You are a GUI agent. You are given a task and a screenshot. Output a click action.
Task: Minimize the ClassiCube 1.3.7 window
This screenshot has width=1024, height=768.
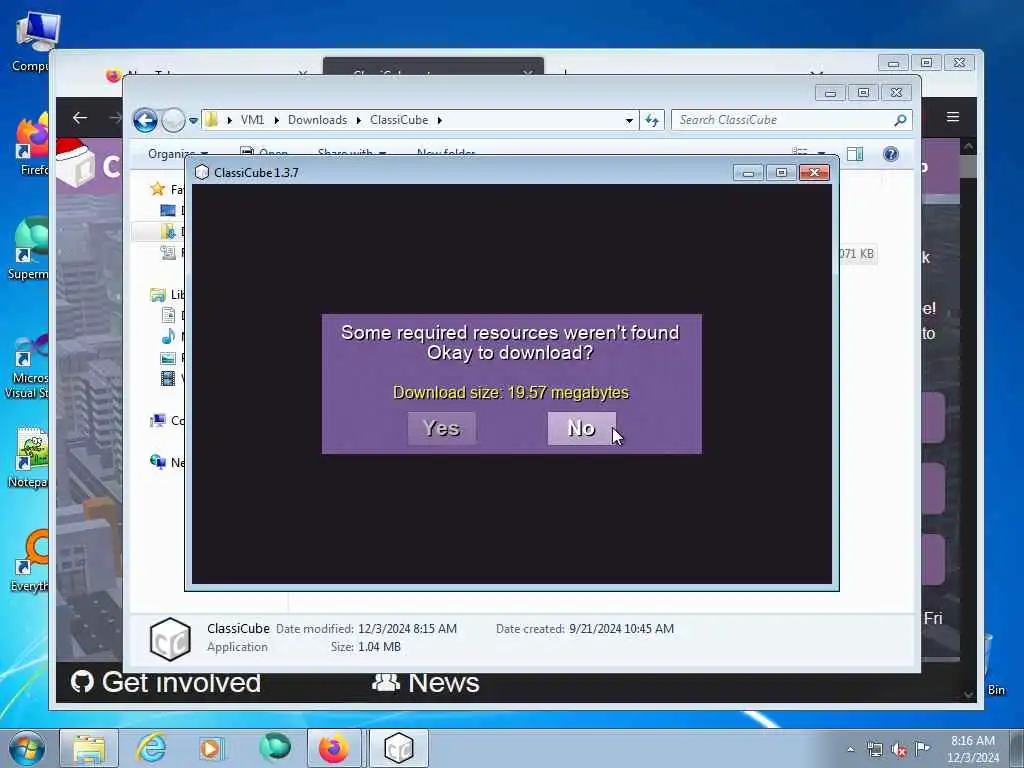click(748, 172)
